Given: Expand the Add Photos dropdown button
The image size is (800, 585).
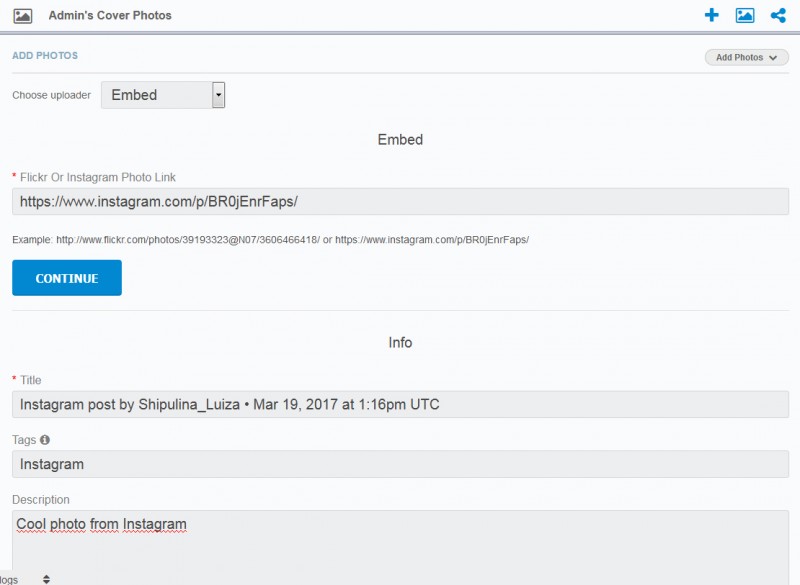Looking at the screenshot, I should point(746,58).
